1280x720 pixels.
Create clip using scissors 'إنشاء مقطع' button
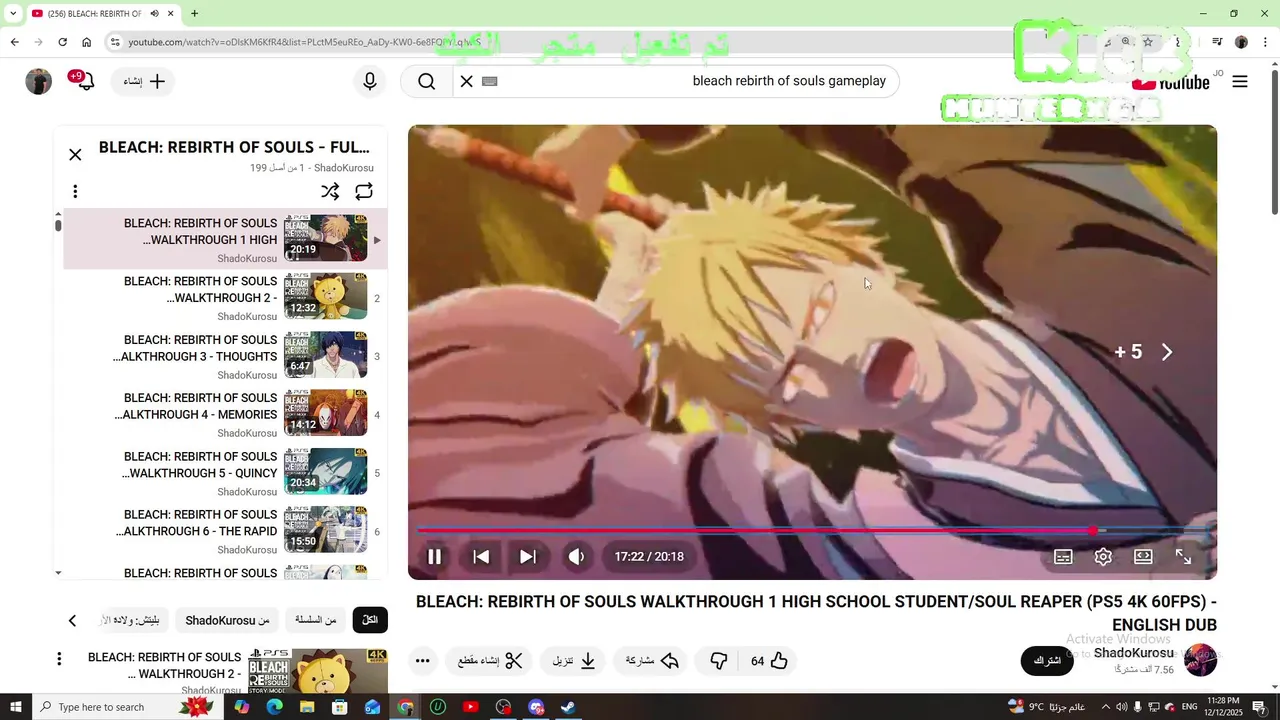tap(490, 661)
